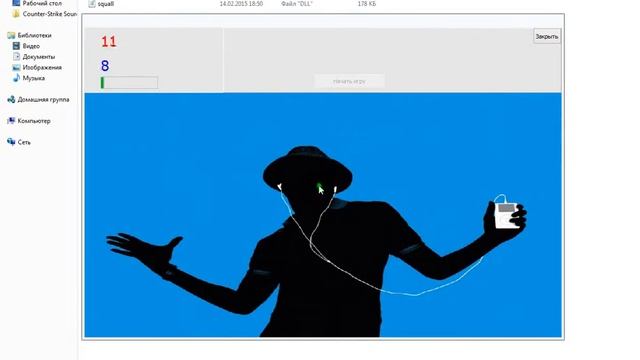
Task: Open Компьютер label in sidebar
Action: (34, 121)
